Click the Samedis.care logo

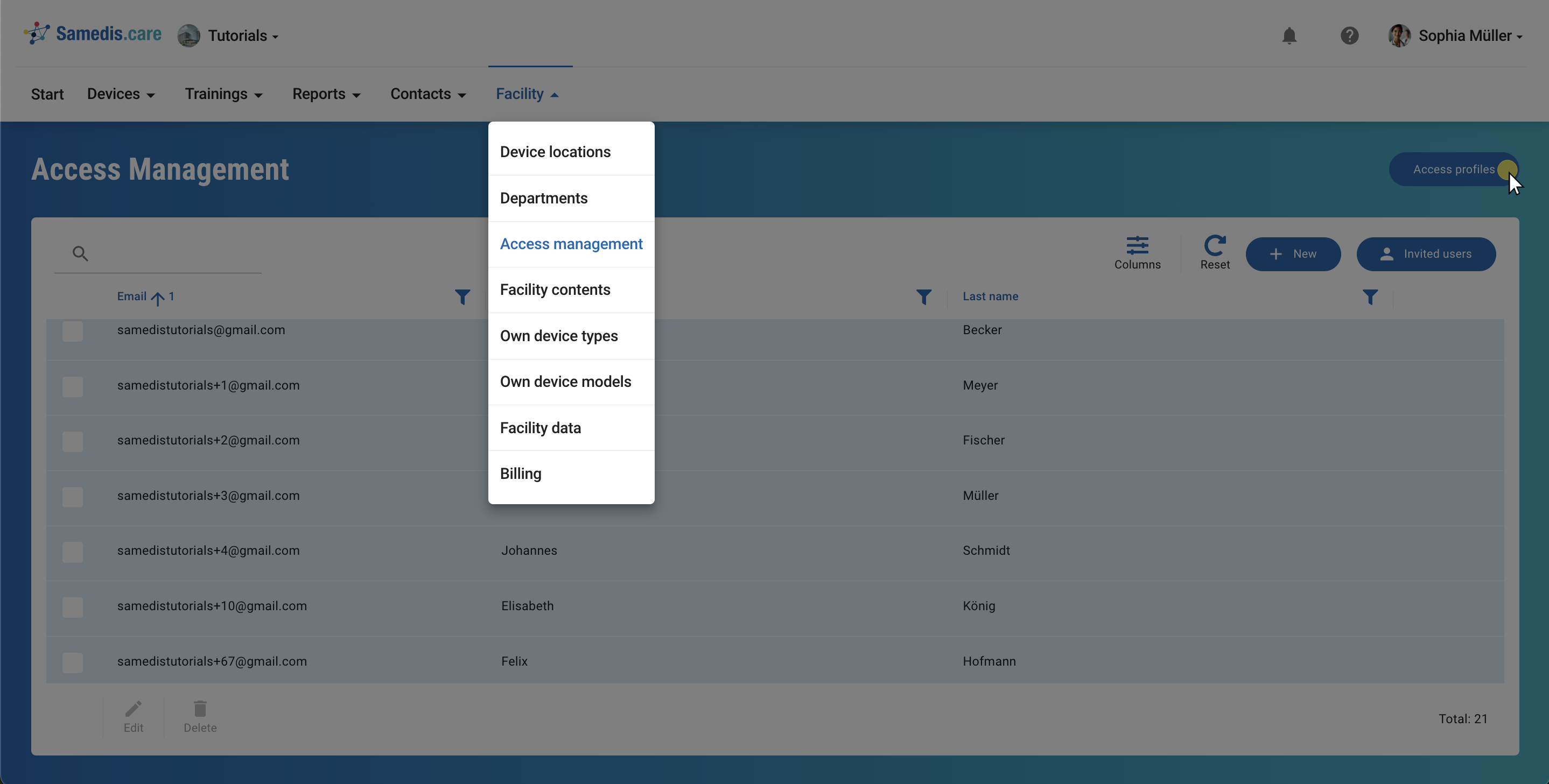click(92, 34)
